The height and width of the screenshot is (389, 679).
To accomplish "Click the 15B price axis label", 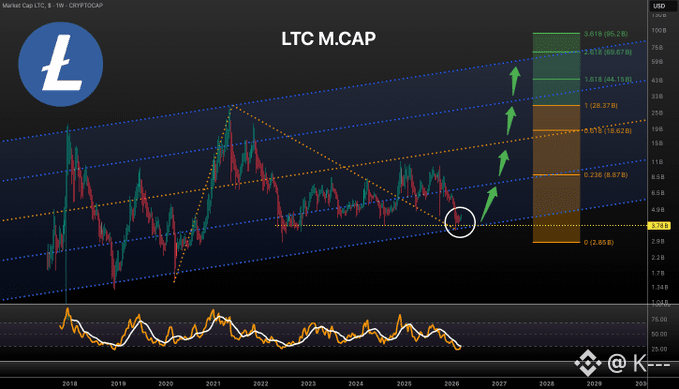I will coord(657,143).
